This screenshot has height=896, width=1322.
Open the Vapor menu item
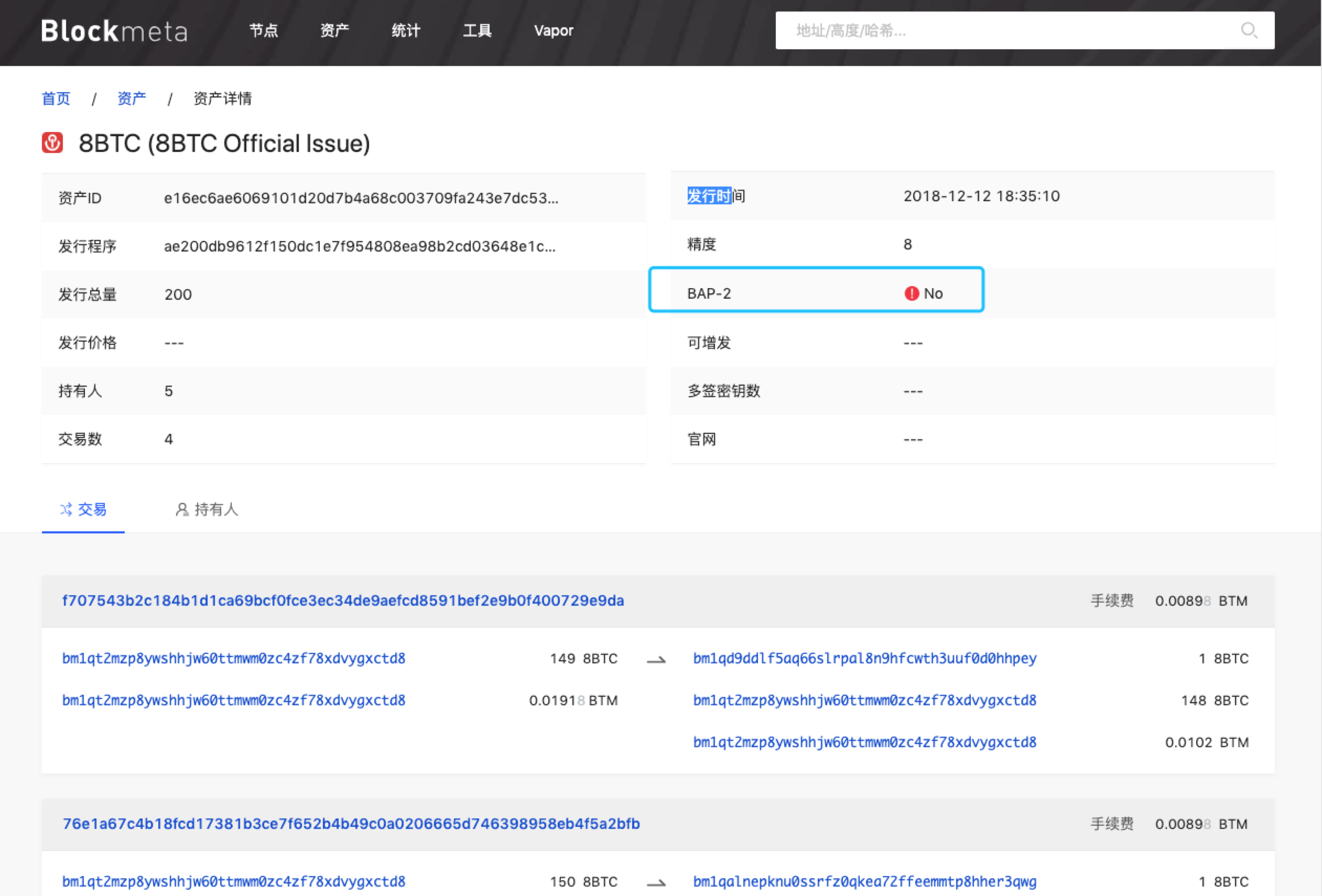tap(554, 31)
